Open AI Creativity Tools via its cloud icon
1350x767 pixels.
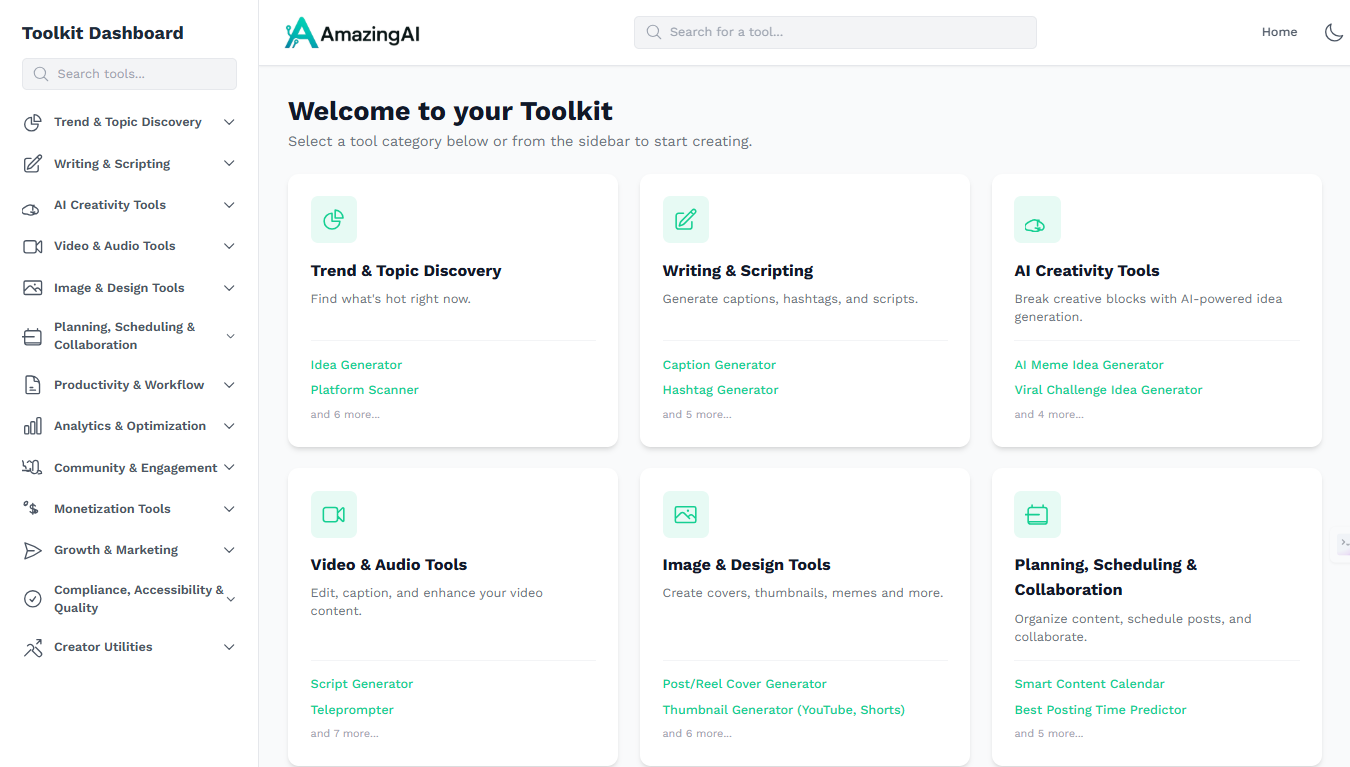[33, 204]
